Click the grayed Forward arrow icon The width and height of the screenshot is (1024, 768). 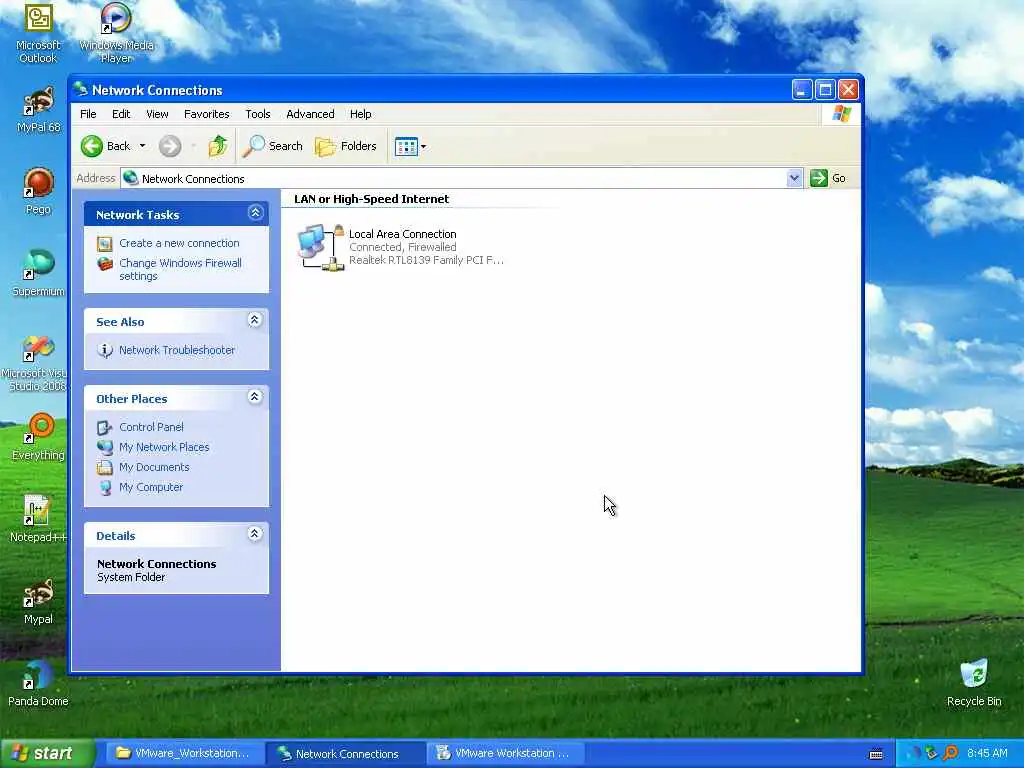point(170,146)
